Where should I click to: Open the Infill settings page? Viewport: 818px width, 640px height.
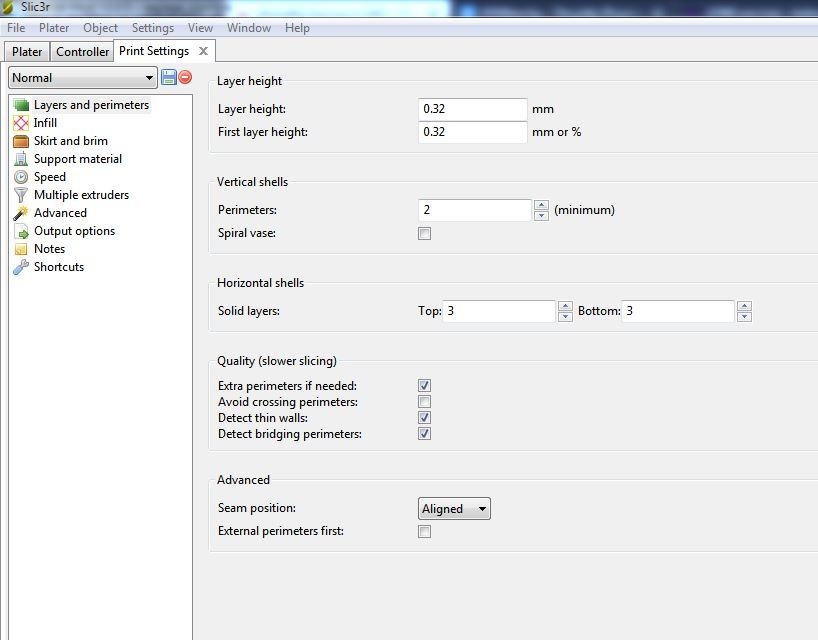[45, 123]
